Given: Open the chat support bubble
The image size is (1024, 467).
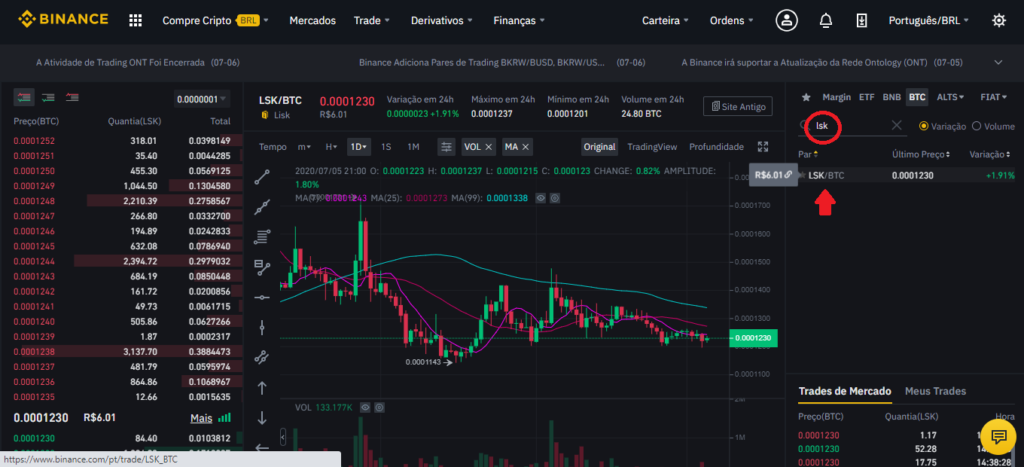Looking at the screenshot, I should tap(998, 436).
